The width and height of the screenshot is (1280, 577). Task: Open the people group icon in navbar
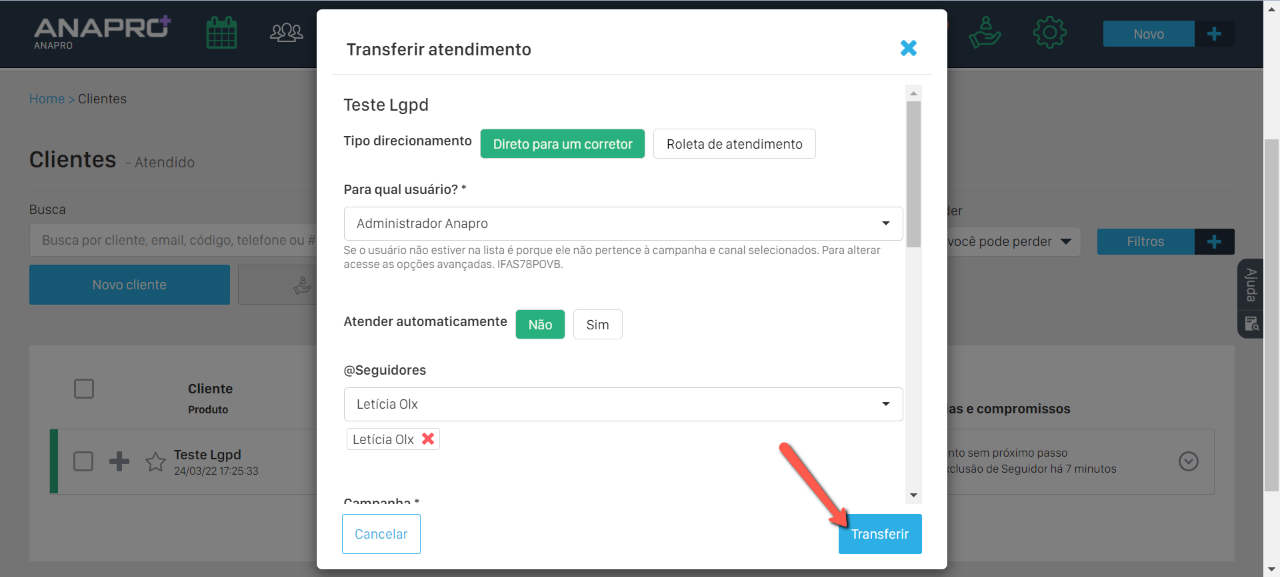286,33
